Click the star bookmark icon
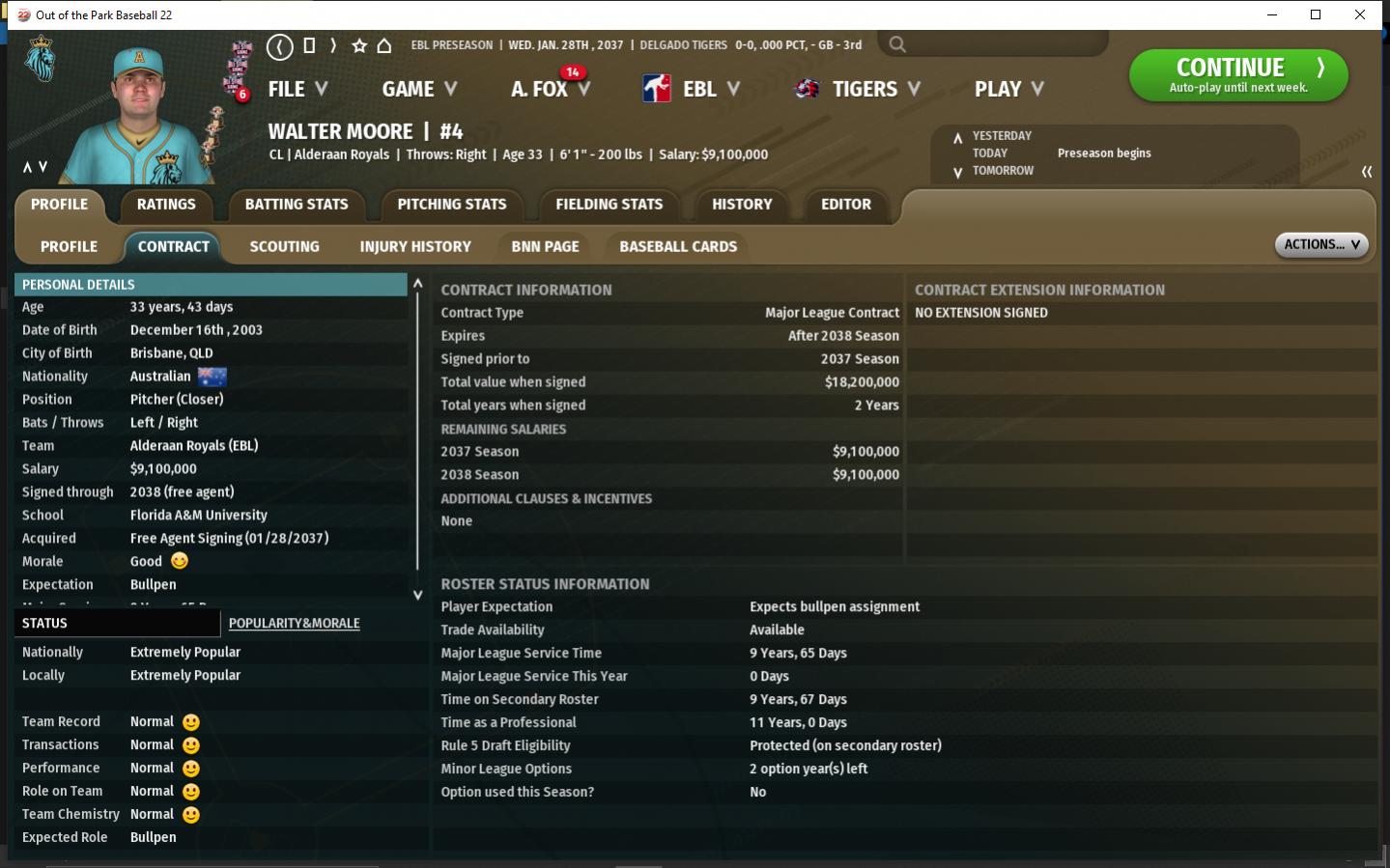Image resolution: width=1390 pixels, height=868 pixels. pos(359,45)
